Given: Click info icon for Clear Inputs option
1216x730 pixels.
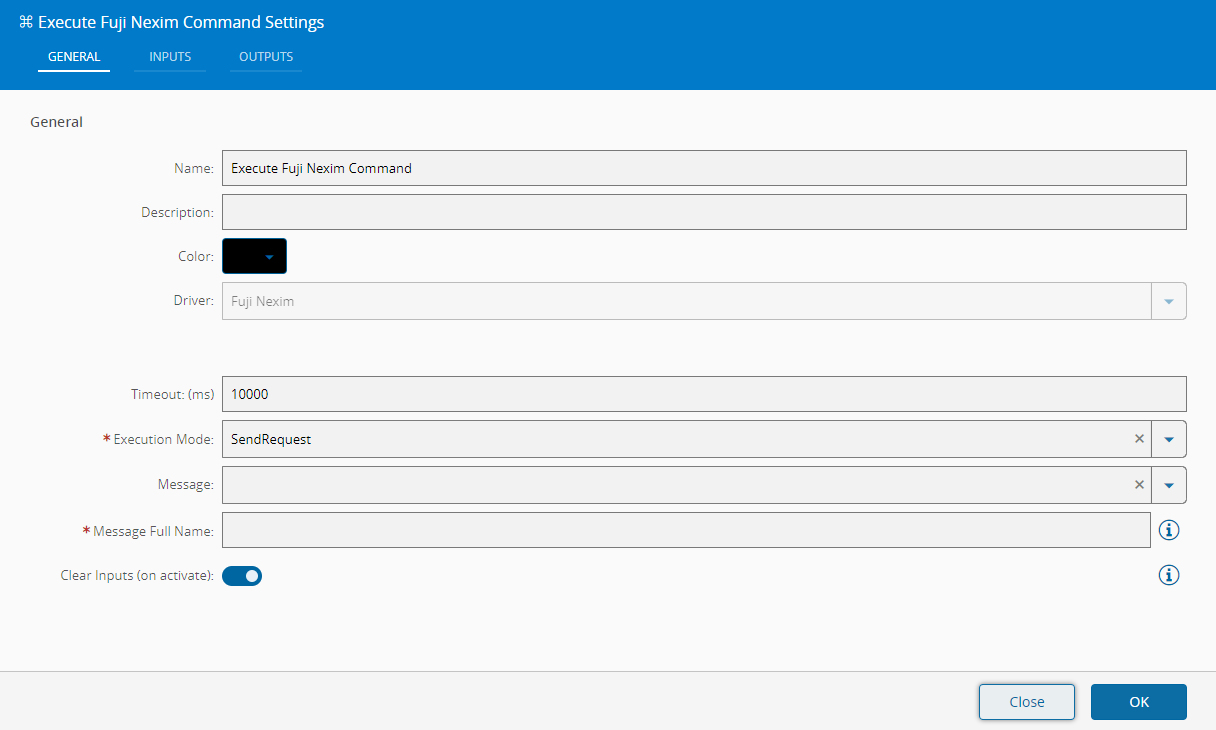Looking at the screenshot, I should (x=1169, y=575).
